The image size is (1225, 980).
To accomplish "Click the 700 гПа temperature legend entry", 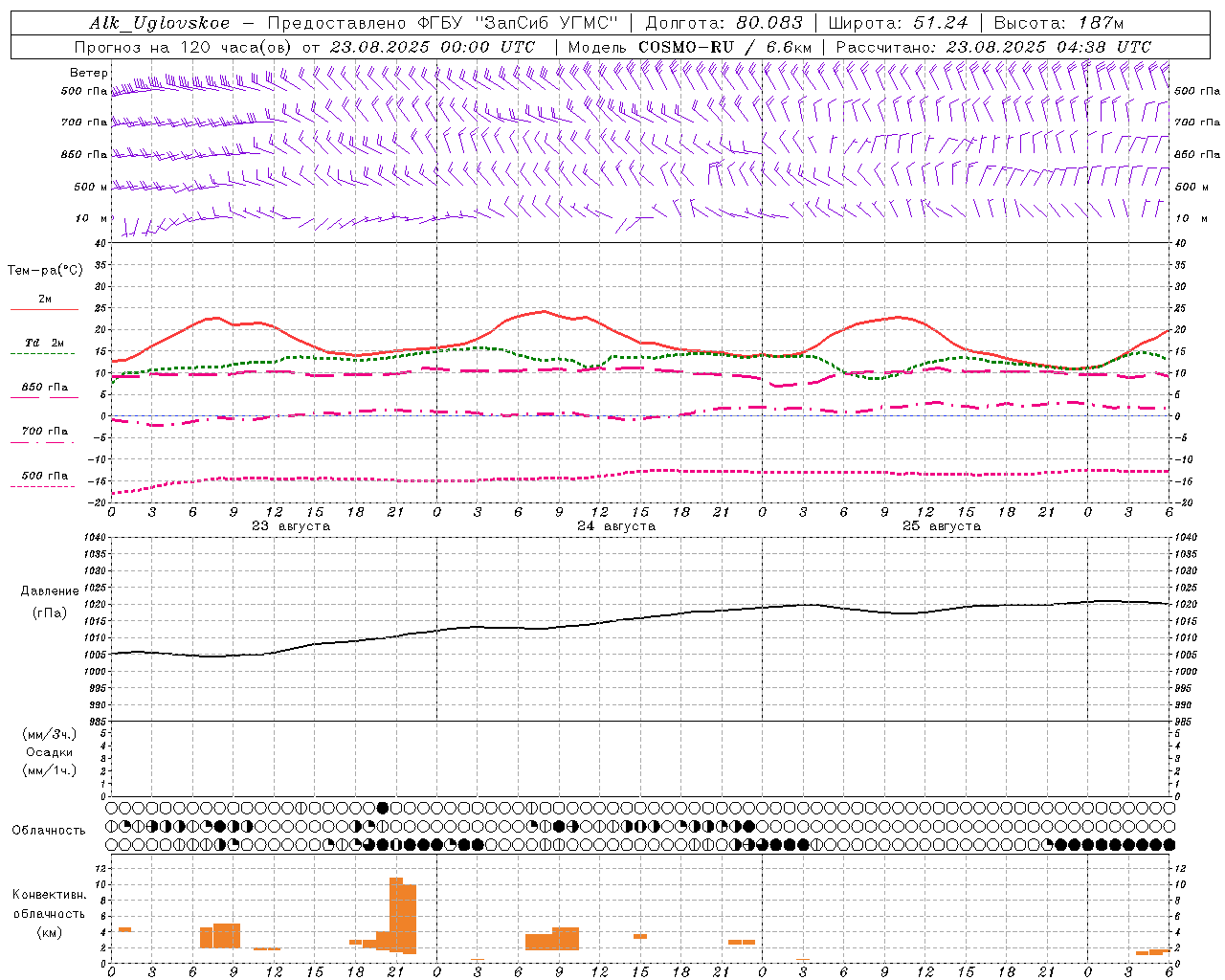I will coord(45,432).
